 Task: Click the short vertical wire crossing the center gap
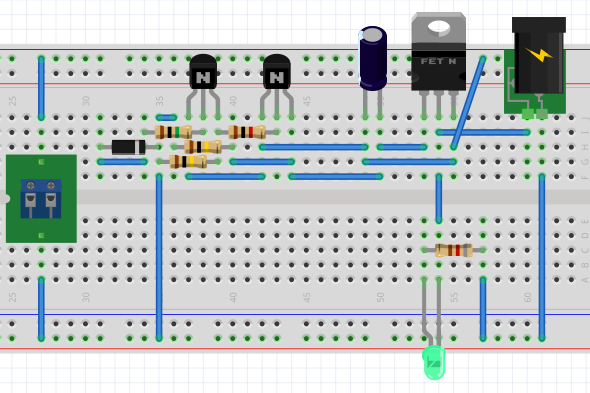coord(439,198)
